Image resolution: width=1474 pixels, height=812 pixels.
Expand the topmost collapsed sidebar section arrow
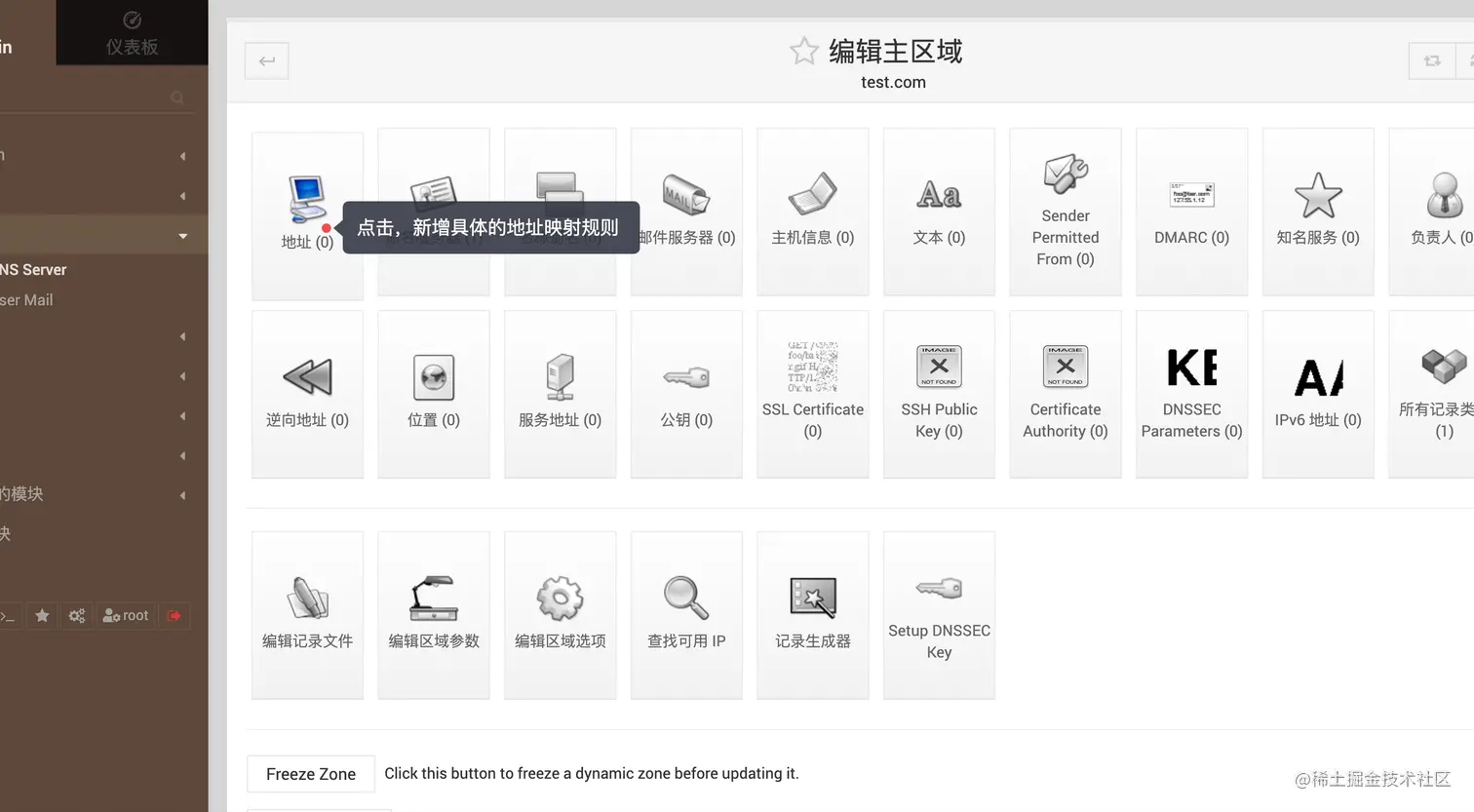pyautogui.click(x=182, y=155)
